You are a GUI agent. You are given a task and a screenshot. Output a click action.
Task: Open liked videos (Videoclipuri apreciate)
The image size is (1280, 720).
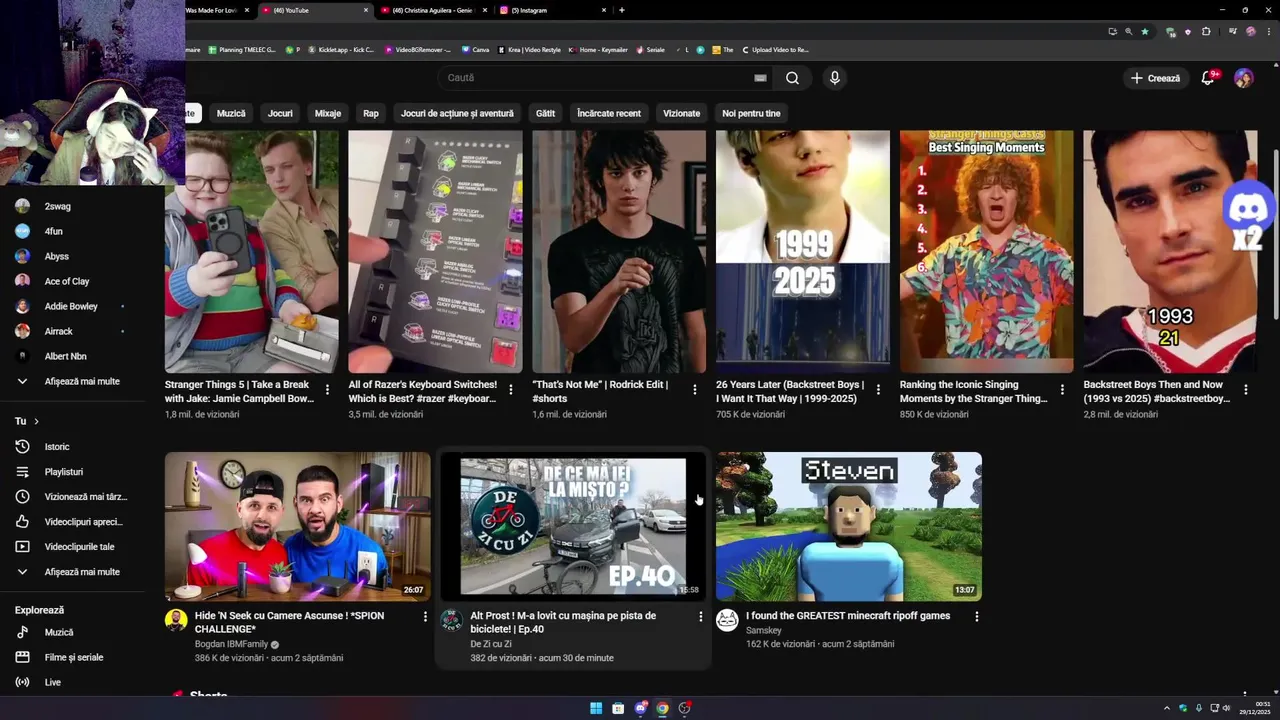point(72,522)
